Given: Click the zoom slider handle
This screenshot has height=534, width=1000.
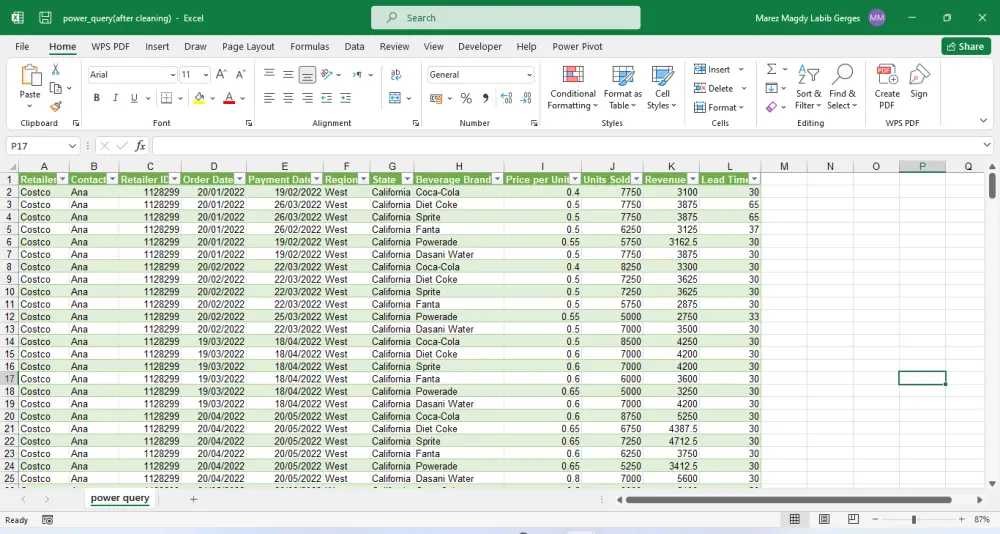Looking at the screenshot, I should coord(914,520).
